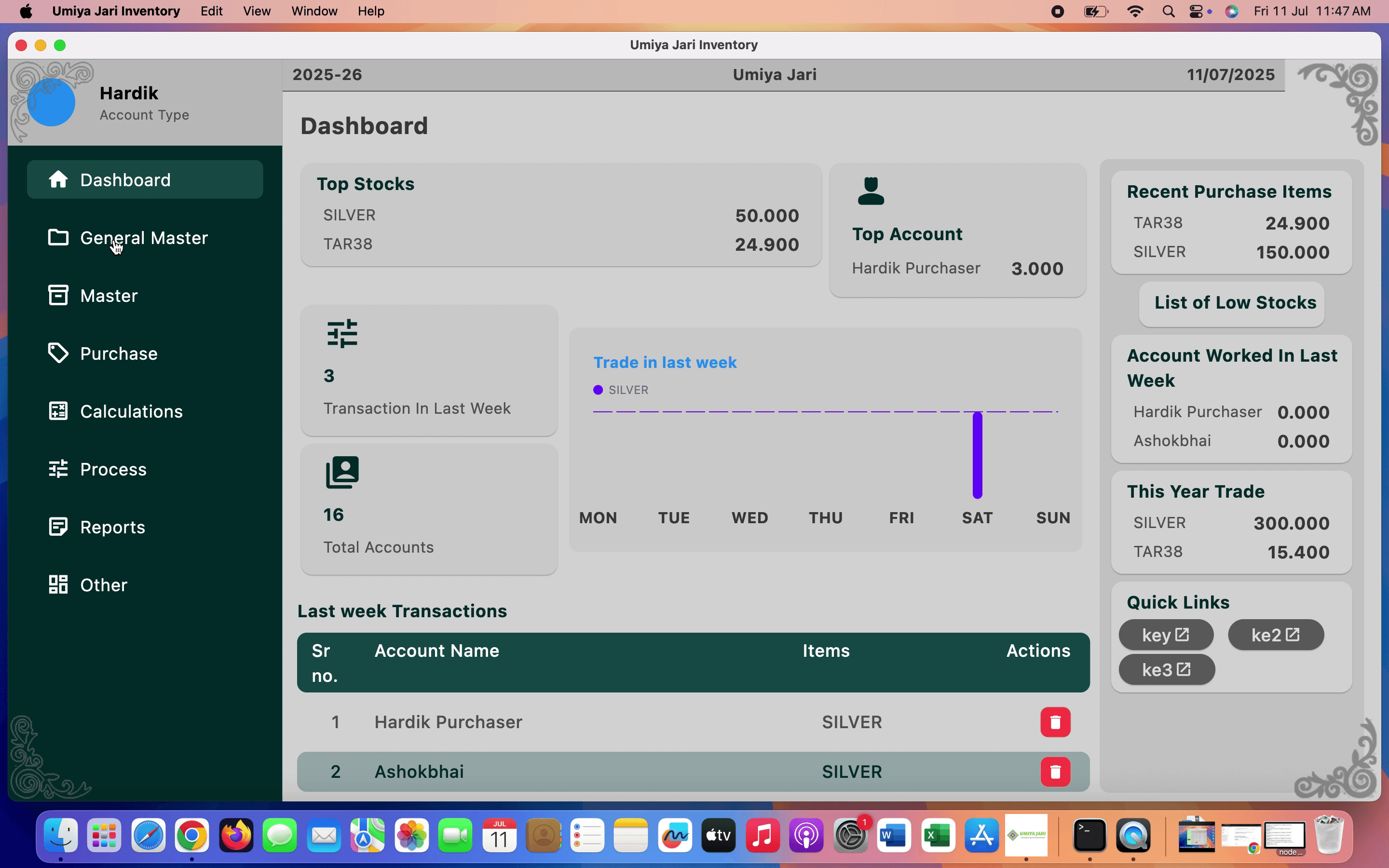Delete the Hardik Purchaser transaction row
This screenshot has width=1389, height=868.
pyautogui.click(x=1055, y=721)
